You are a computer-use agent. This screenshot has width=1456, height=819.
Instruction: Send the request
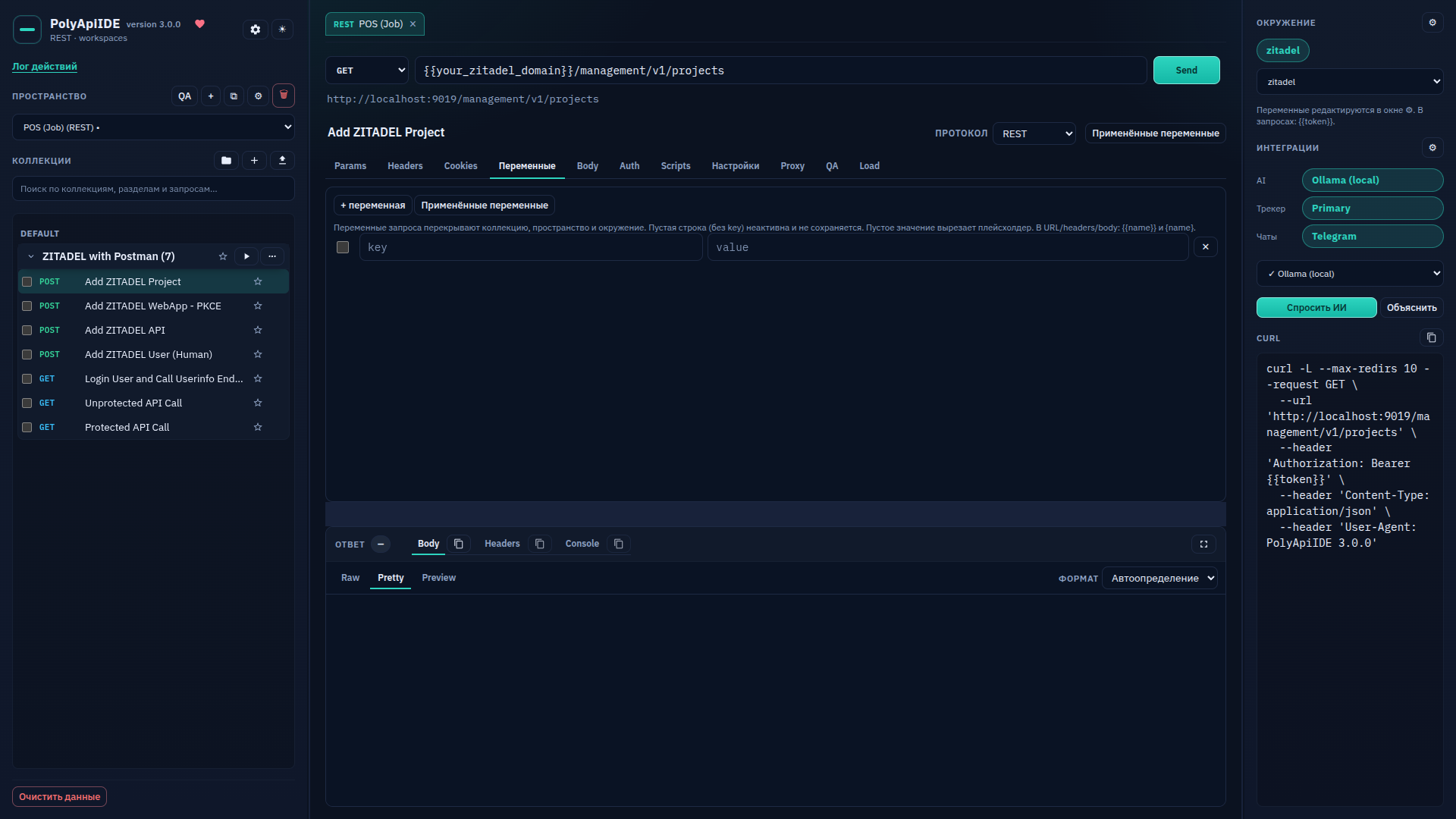pos(1187,71)
